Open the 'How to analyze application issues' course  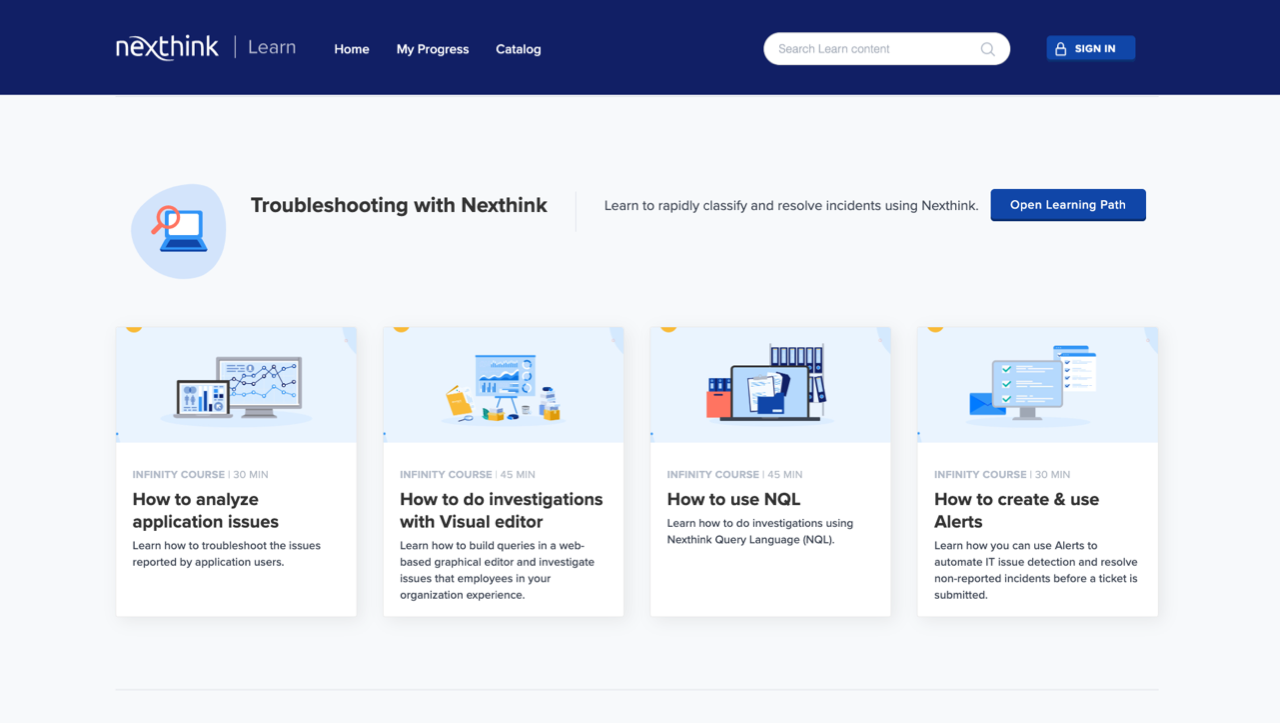point(205,510)
